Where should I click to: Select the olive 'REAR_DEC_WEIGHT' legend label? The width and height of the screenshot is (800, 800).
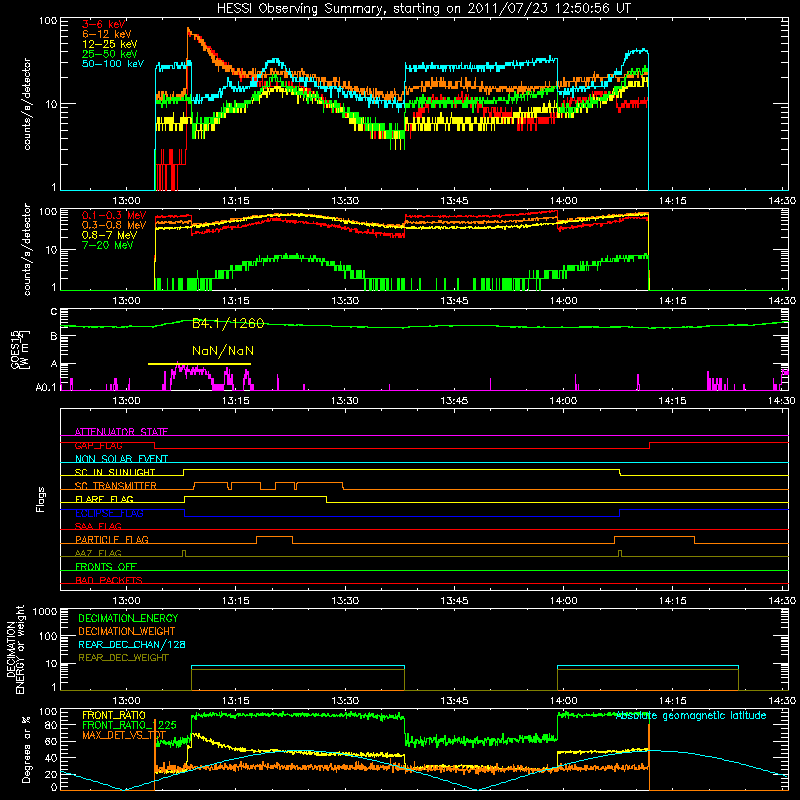click(123, 658)
